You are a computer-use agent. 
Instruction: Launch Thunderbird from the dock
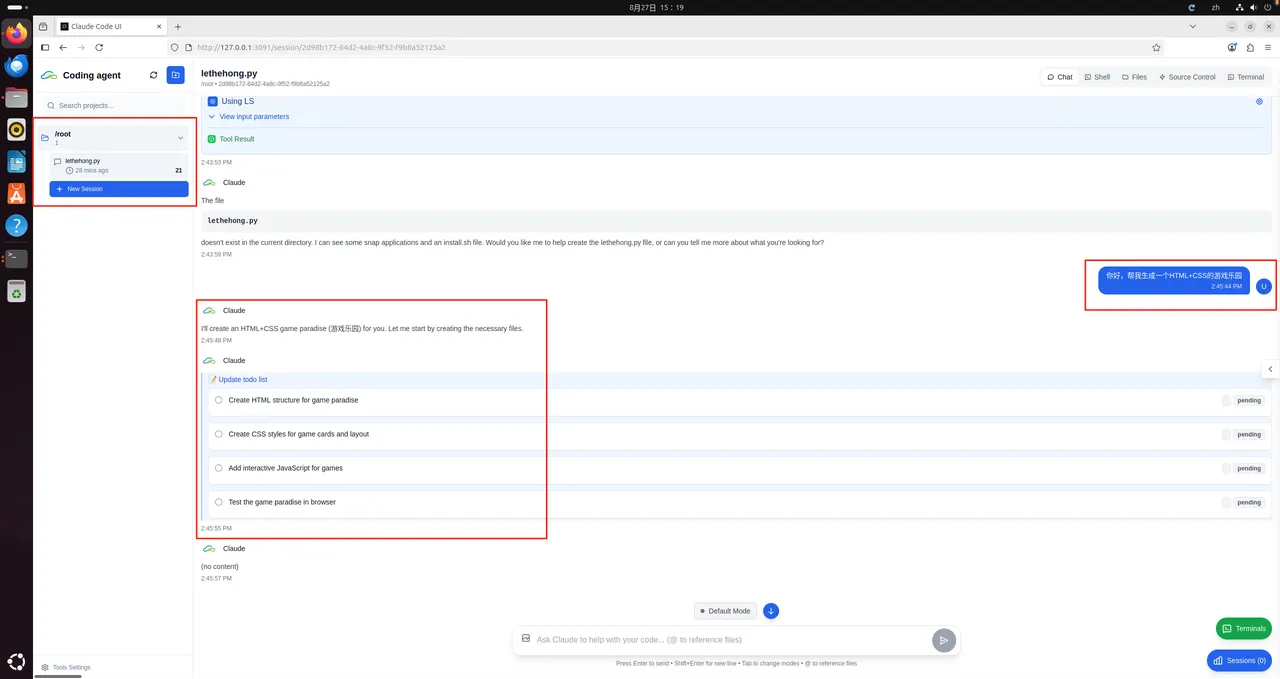16,66
